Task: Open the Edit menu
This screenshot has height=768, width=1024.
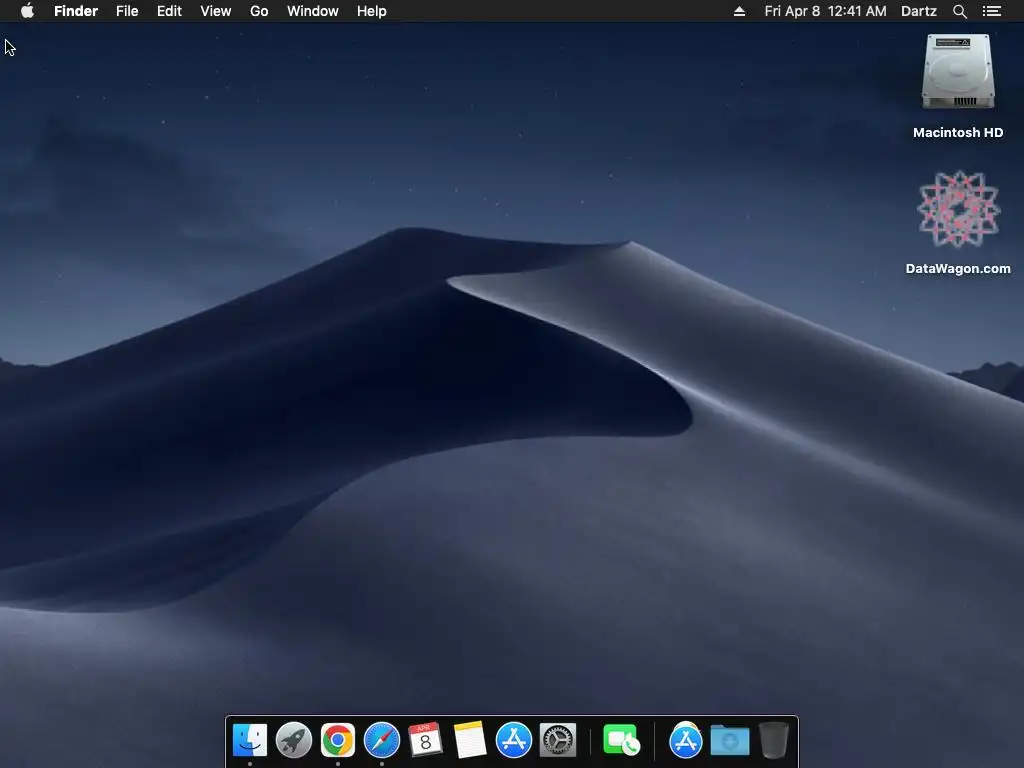Action: [x=169, y=11]
